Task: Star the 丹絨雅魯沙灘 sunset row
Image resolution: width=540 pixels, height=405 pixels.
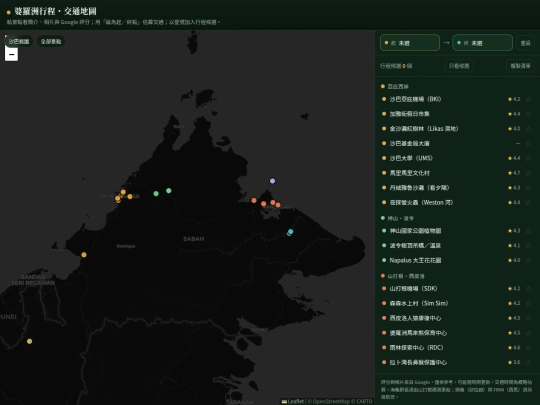Action: (528, 188)
